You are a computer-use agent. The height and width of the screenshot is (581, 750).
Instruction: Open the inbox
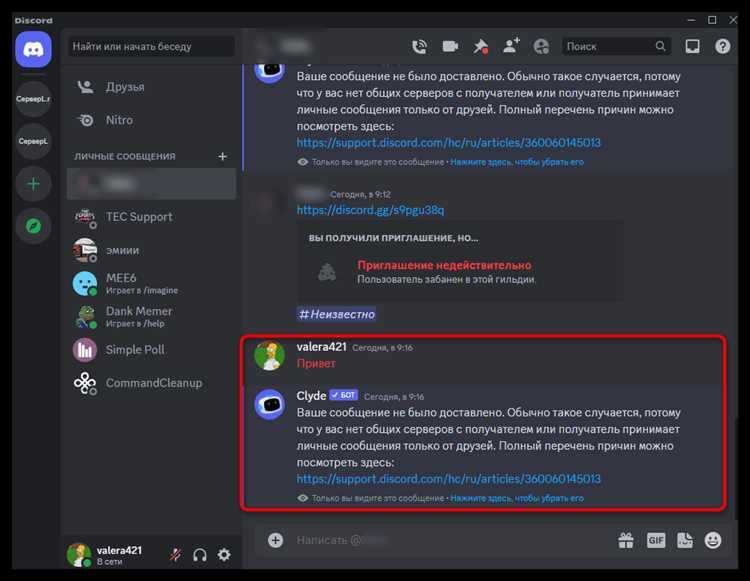click(692, 46)
